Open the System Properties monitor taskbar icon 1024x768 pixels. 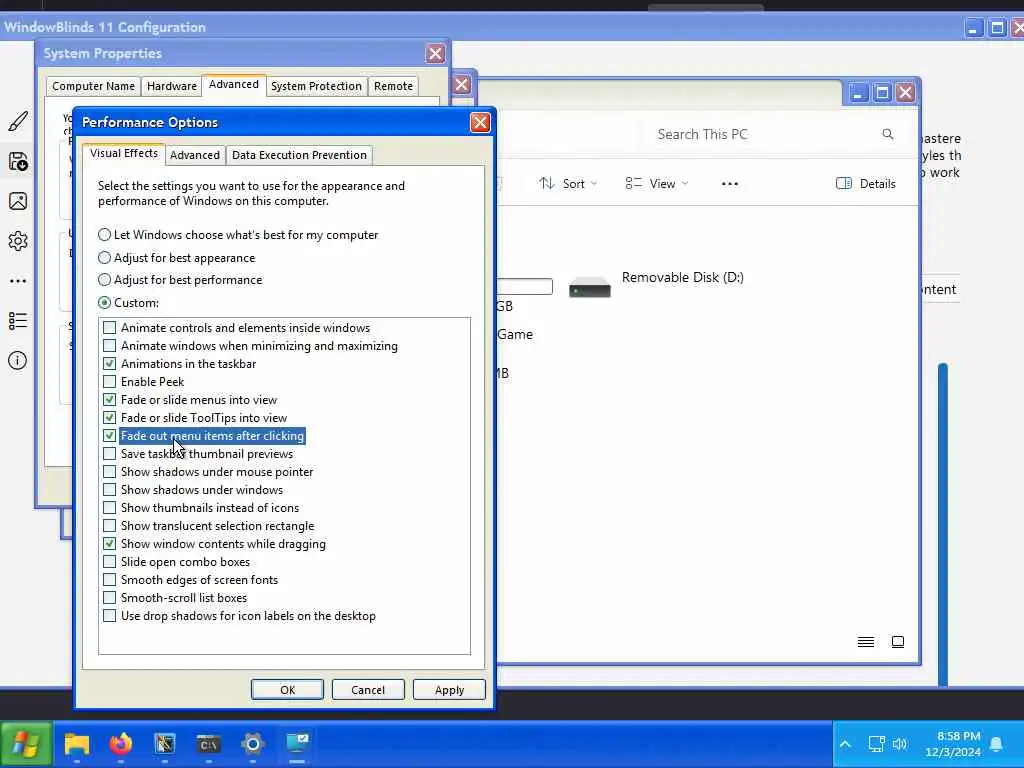coord(297,743)
